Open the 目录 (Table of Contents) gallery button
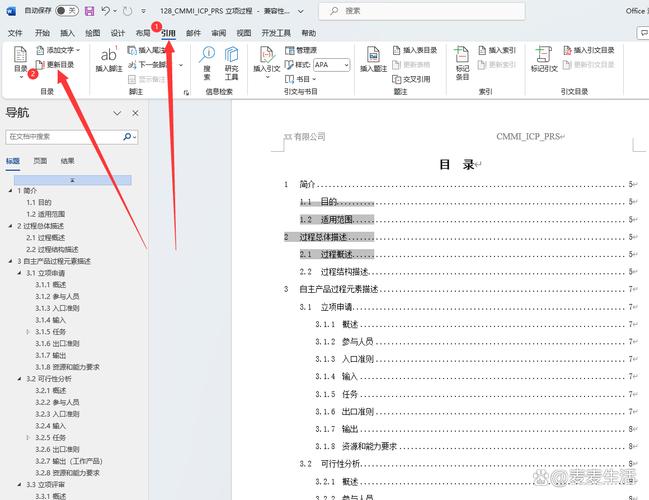 coord(20,62)
